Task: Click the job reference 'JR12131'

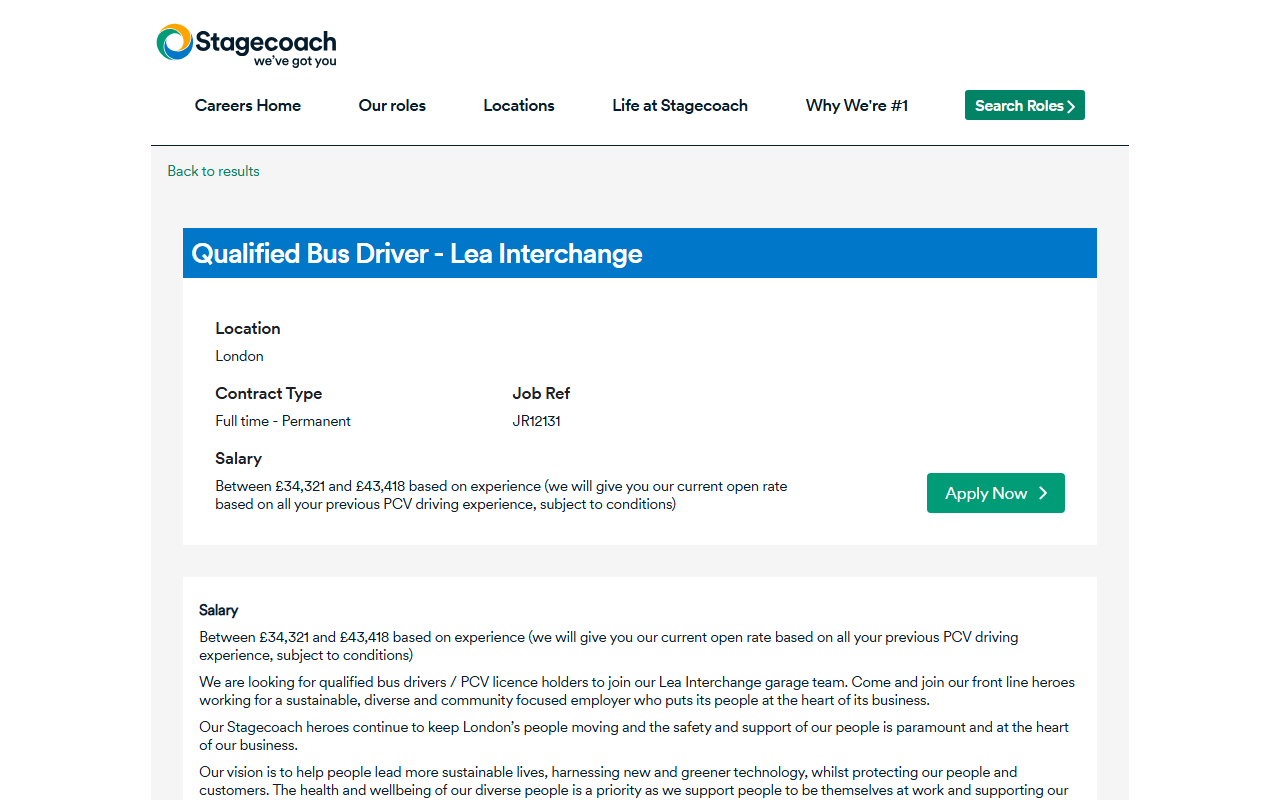Action: click(537, 421)
